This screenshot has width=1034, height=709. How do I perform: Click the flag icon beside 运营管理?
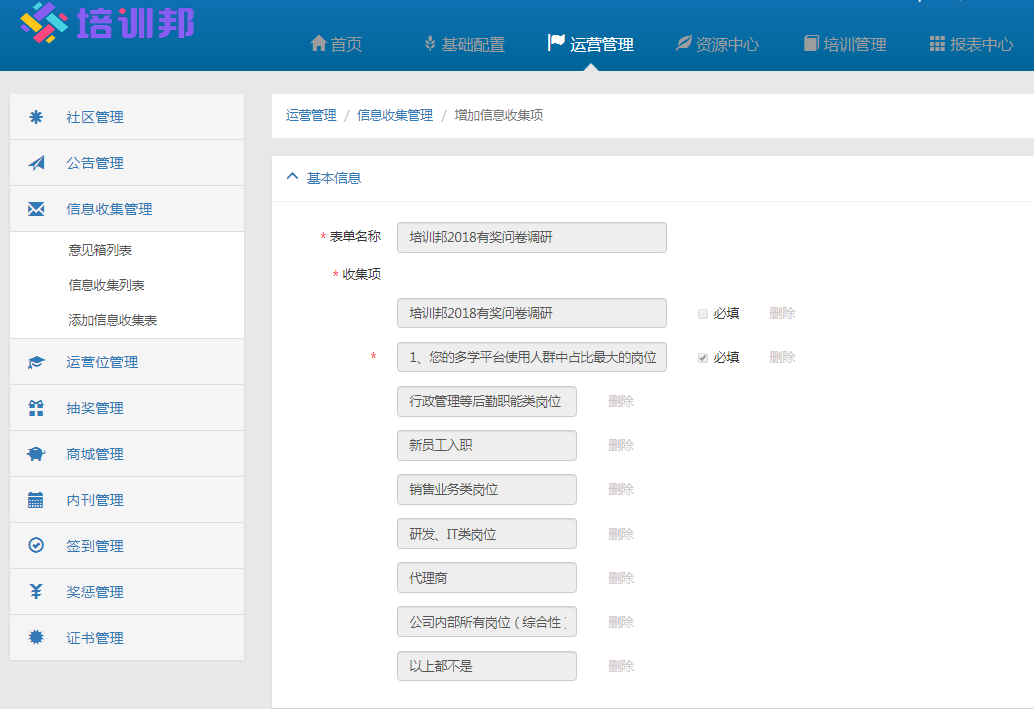point(556,43)
